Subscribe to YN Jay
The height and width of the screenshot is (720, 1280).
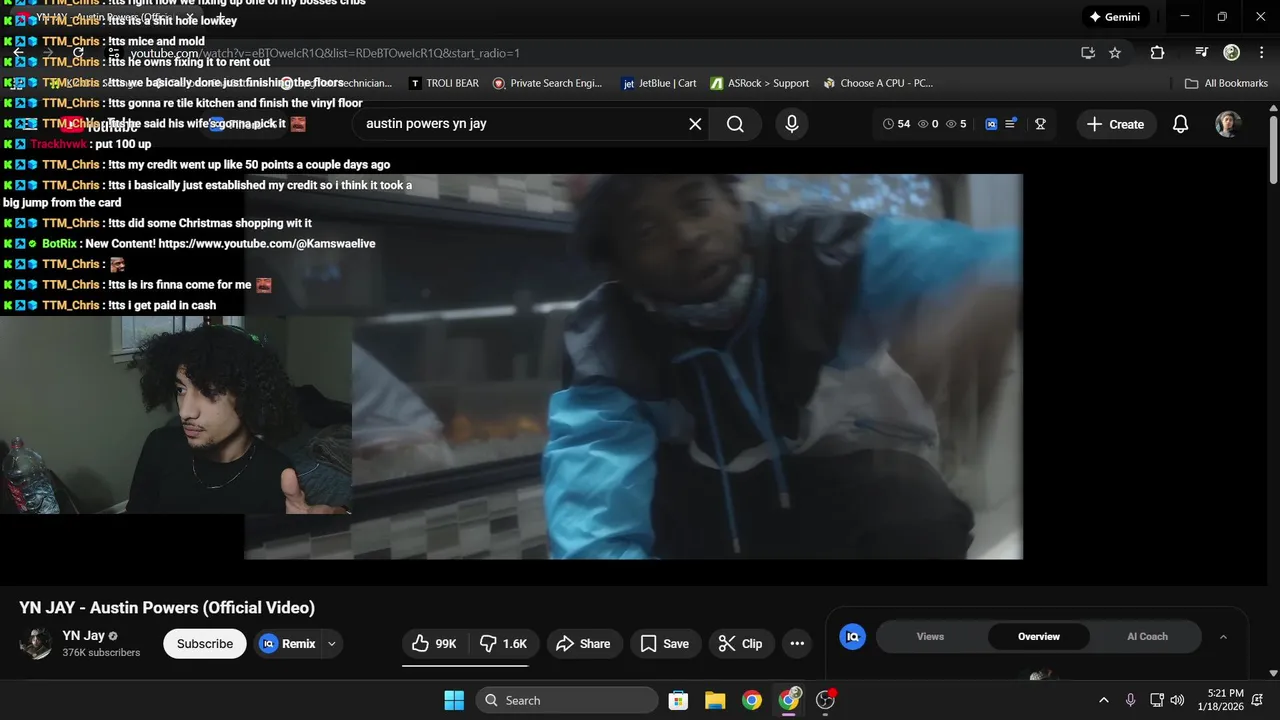[x=205, y=644]
